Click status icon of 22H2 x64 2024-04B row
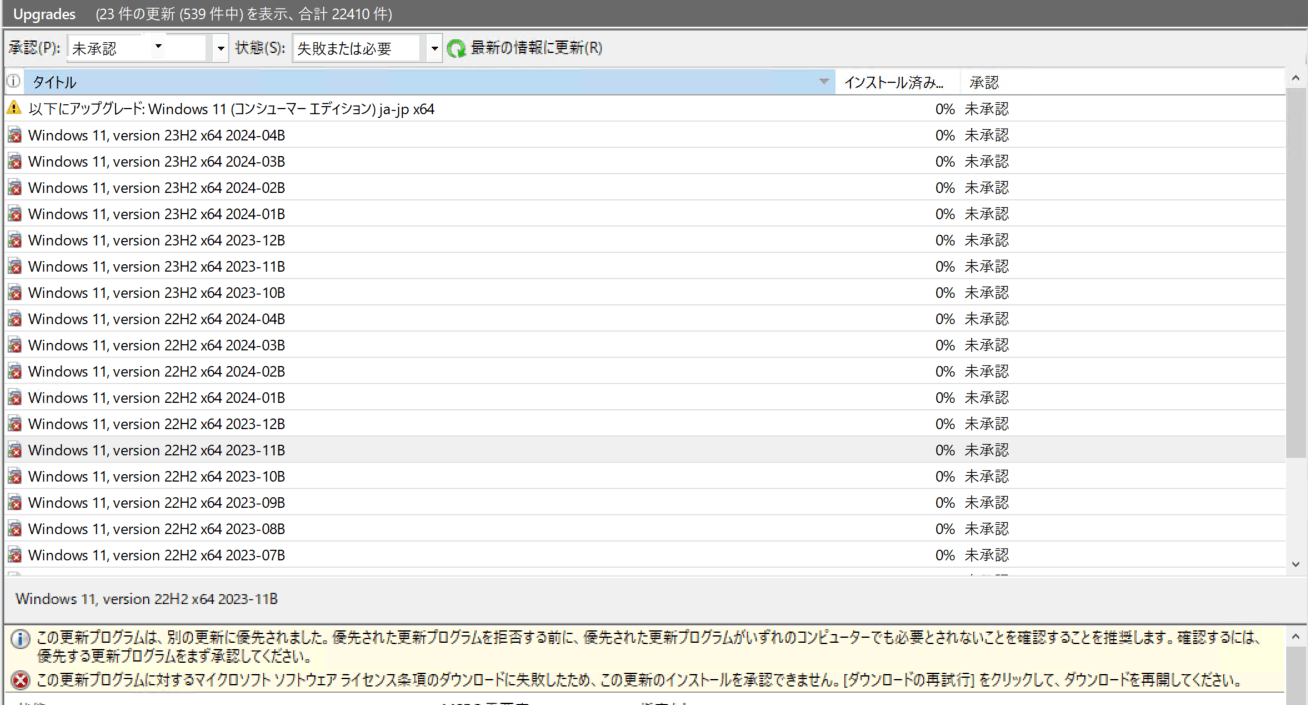The width and height of the screenshot is (1308, 705). 14,318
